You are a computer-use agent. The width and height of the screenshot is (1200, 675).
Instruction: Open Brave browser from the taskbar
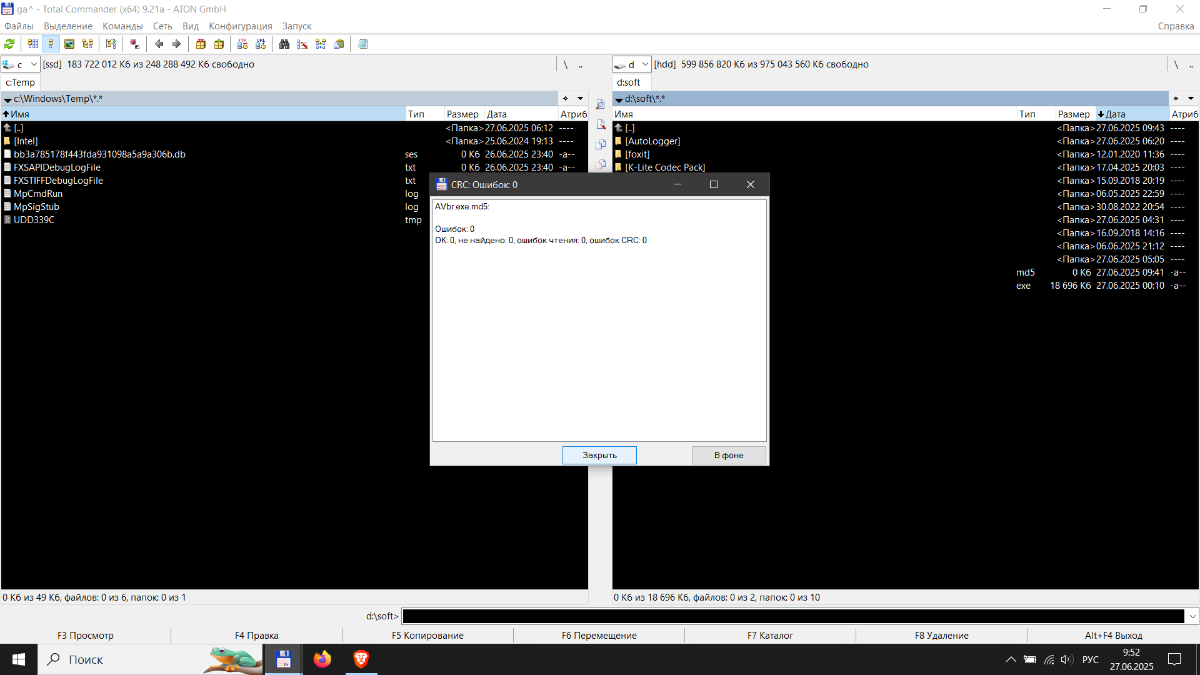pos(361,659)
